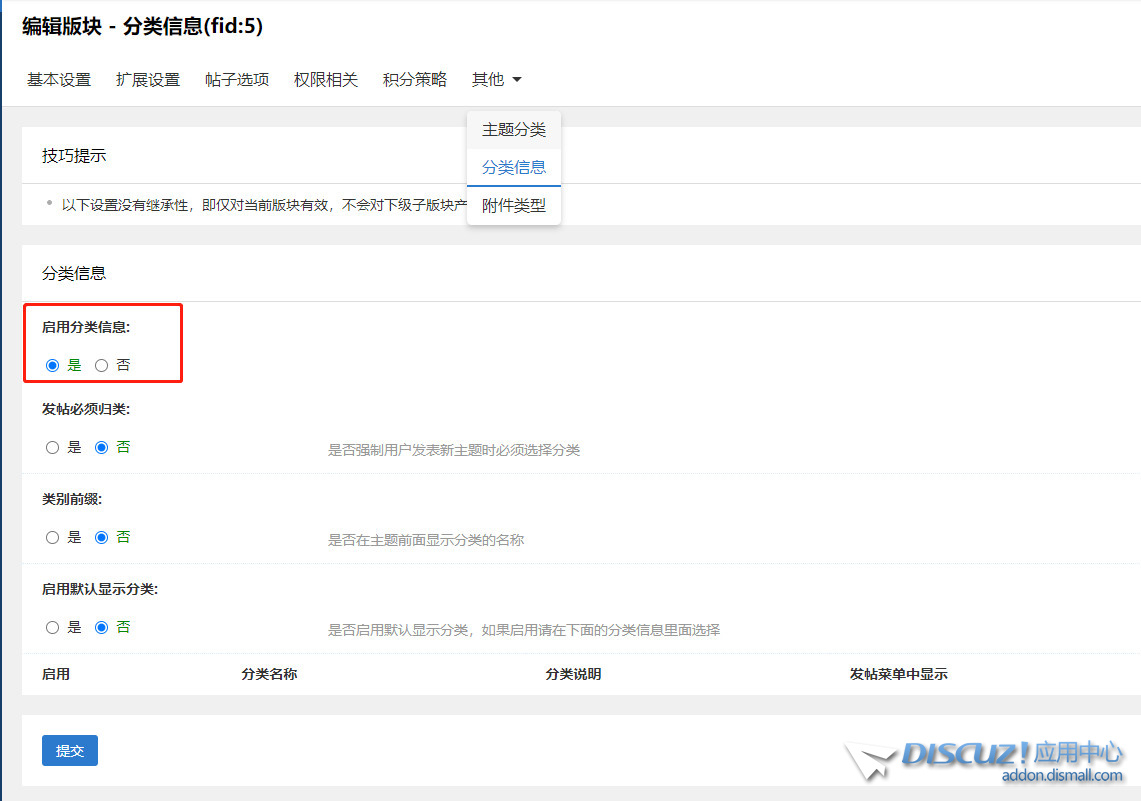This screenshot has height=801, width=1141.
Task: Open the 分类信息 menu entry
Action: (x=513, y=167)
